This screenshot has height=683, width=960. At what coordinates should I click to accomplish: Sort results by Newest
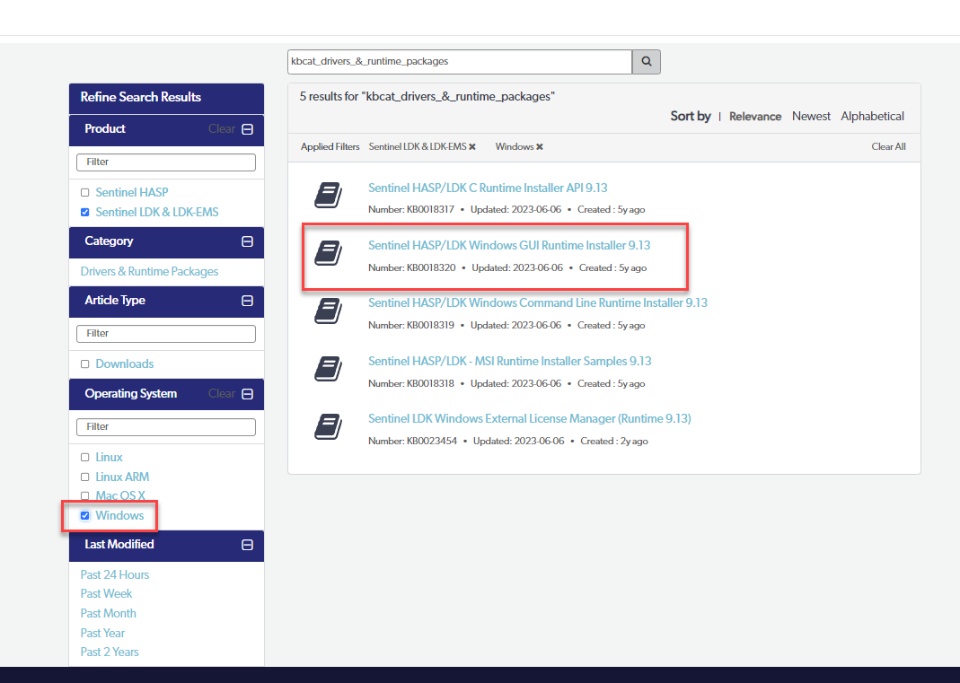tap(811, 116)
